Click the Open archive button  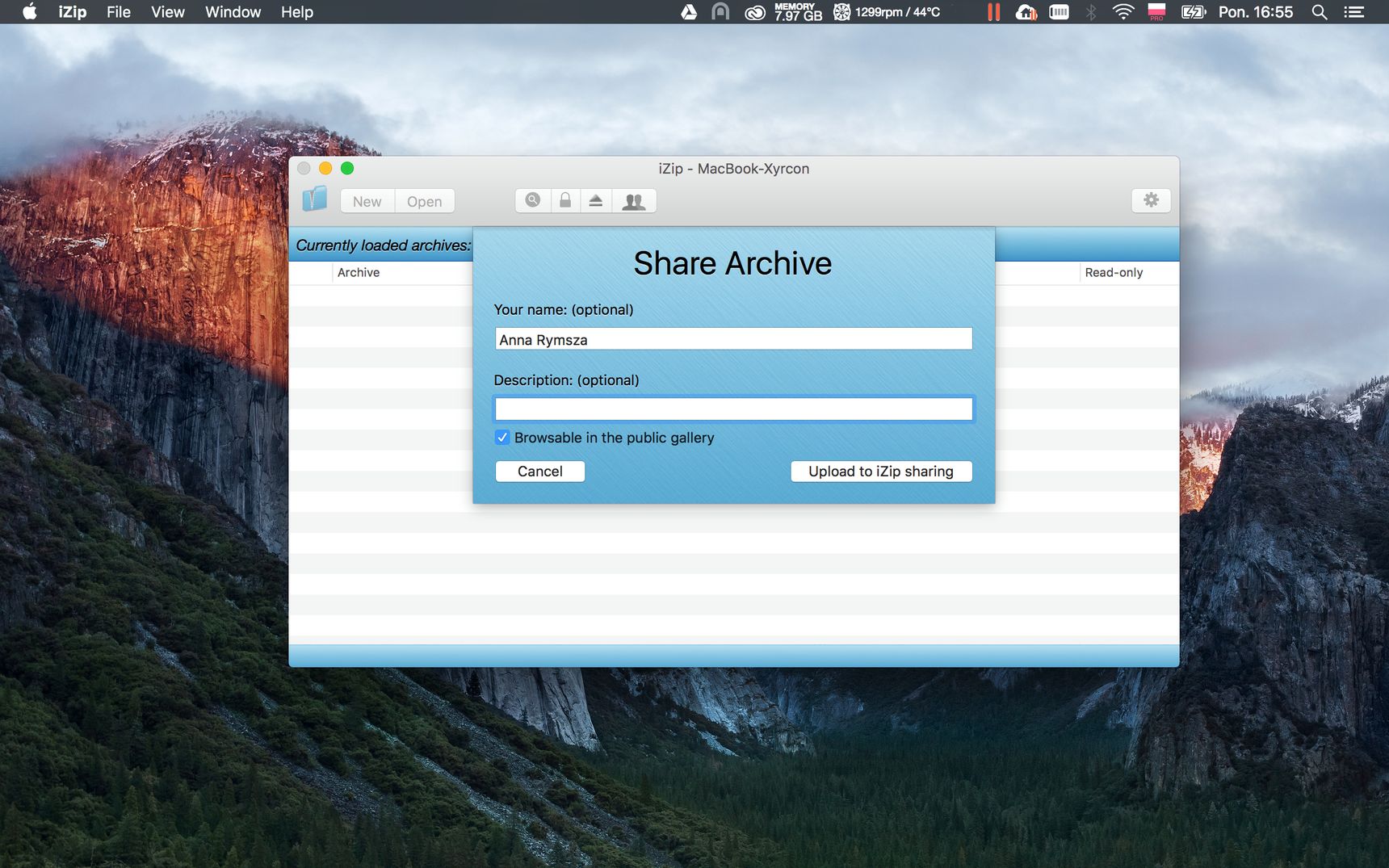425,201
